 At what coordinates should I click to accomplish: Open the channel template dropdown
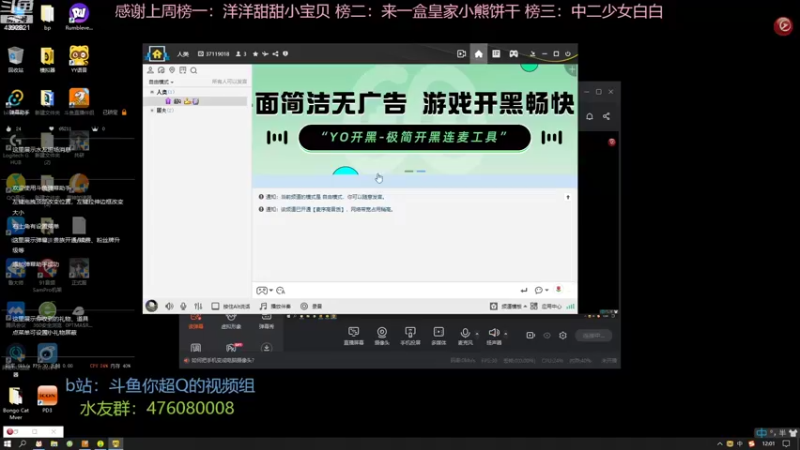click(508, 306)
